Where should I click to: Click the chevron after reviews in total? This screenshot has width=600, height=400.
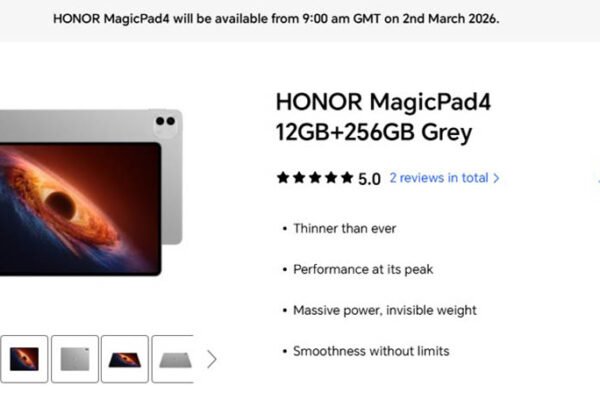pos(496,178)
